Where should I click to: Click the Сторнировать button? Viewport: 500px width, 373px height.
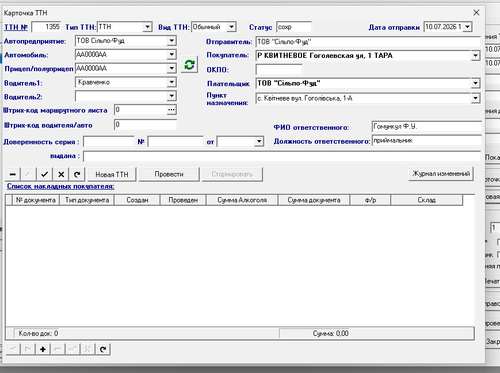[x=232, y=174]
